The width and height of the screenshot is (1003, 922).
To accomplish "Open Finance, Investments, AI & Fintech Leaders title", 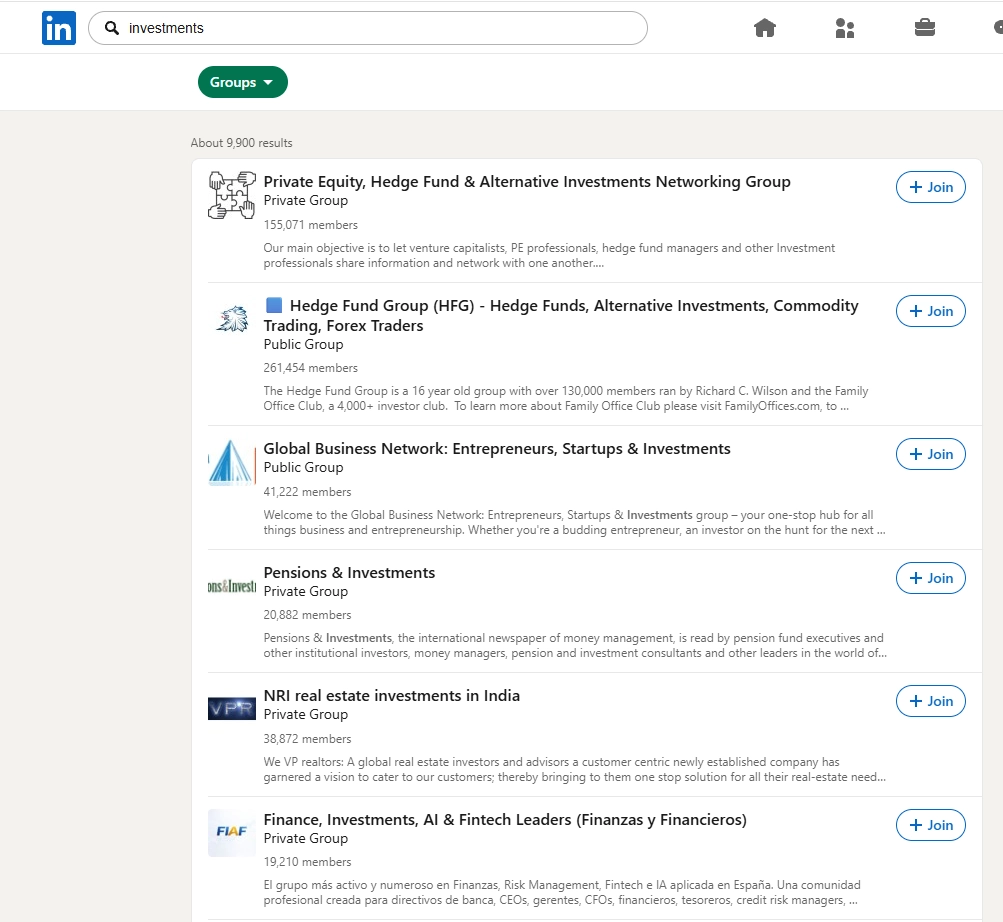I will (x=505, y=820).
